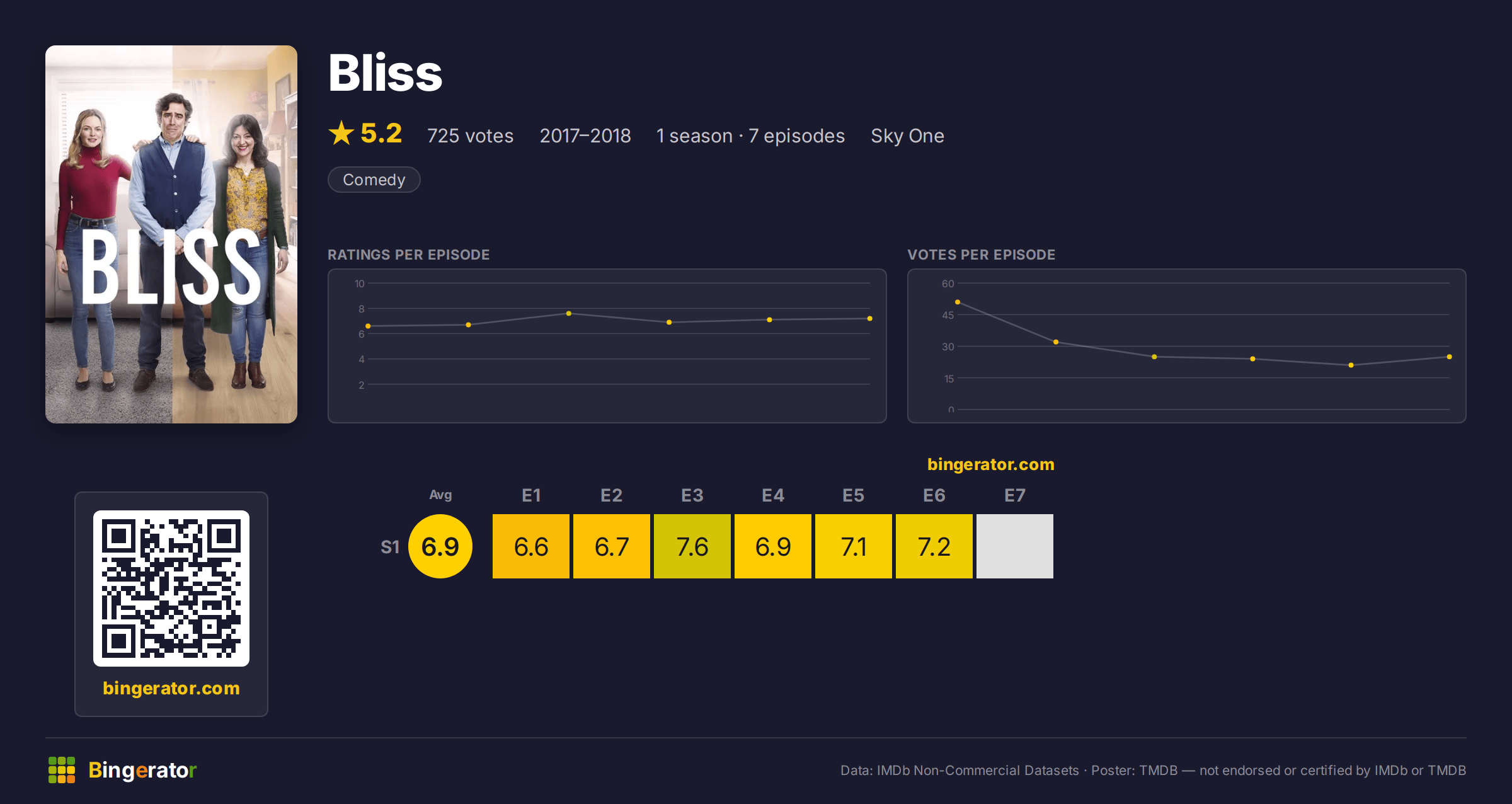Click the Bingerator grid logo icon
Image resolution: width=1512 pixels, height=804 pixels.
[62, 770]
